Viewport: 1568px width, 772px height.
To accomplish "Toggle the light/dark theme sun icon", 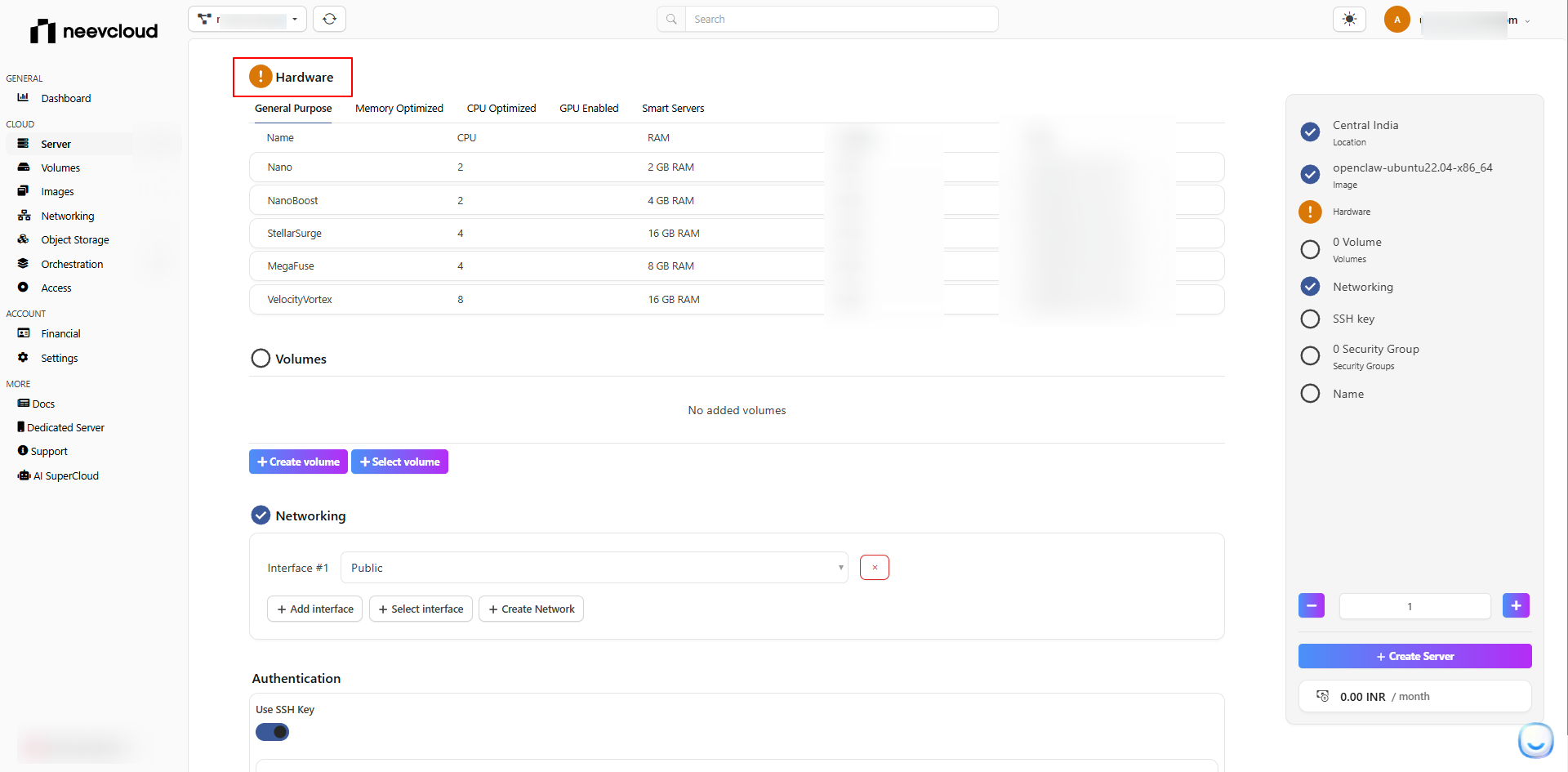I will [x=1349, y=19].
